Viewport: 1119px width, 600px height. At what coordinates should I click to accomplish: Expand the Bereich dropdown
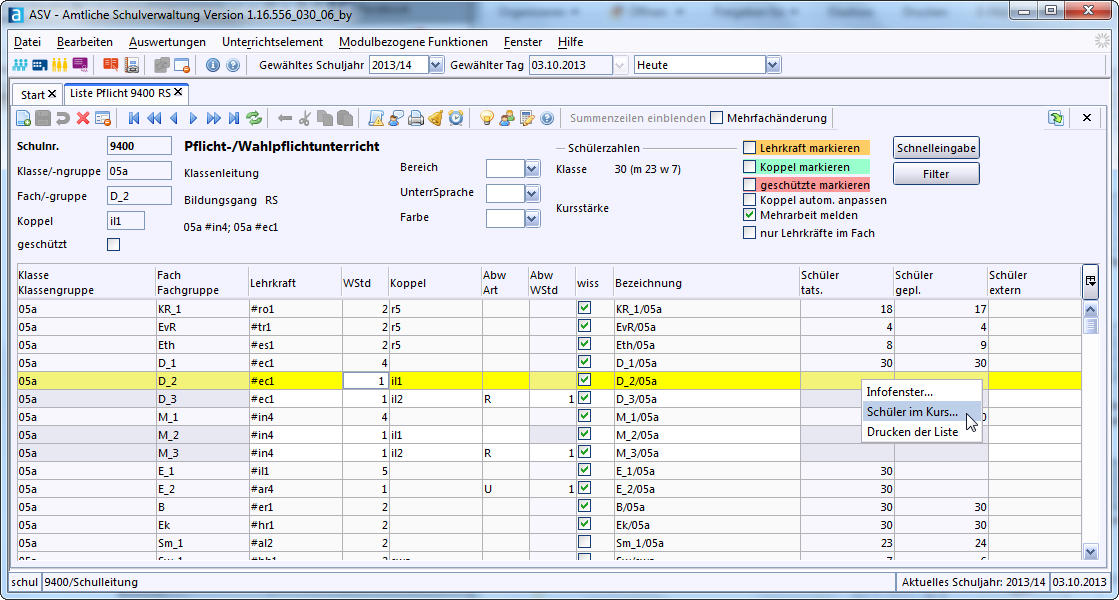pyautogui.click(x=532, y=168)
